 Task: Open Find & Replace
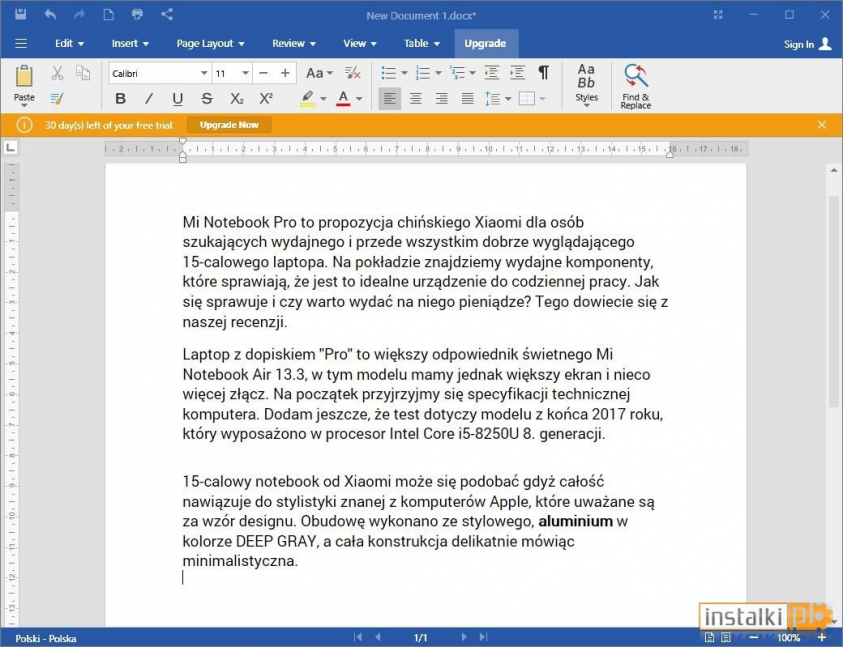[x=634, y=85]
